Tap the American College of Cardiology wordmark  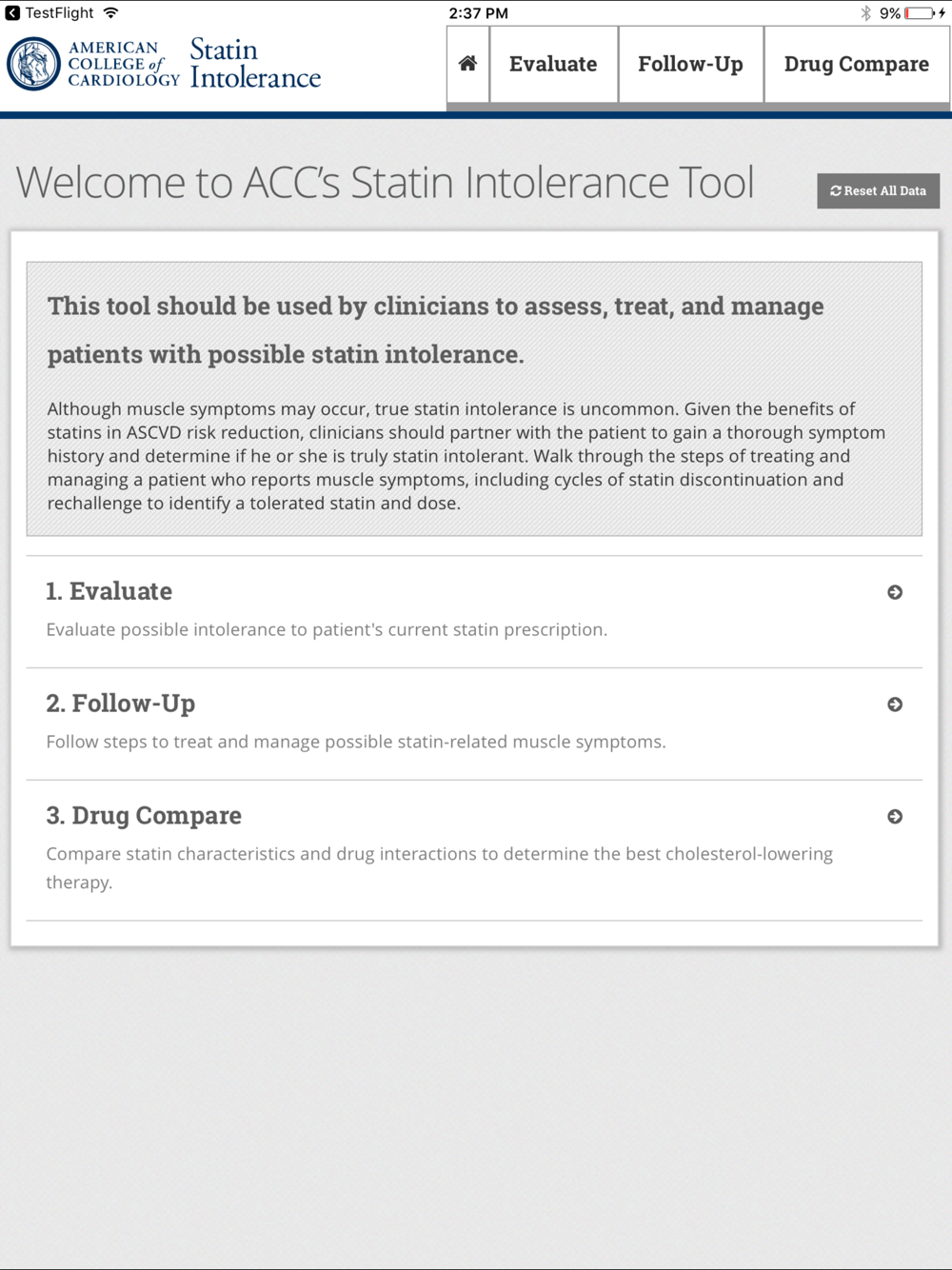pos(124,64)
